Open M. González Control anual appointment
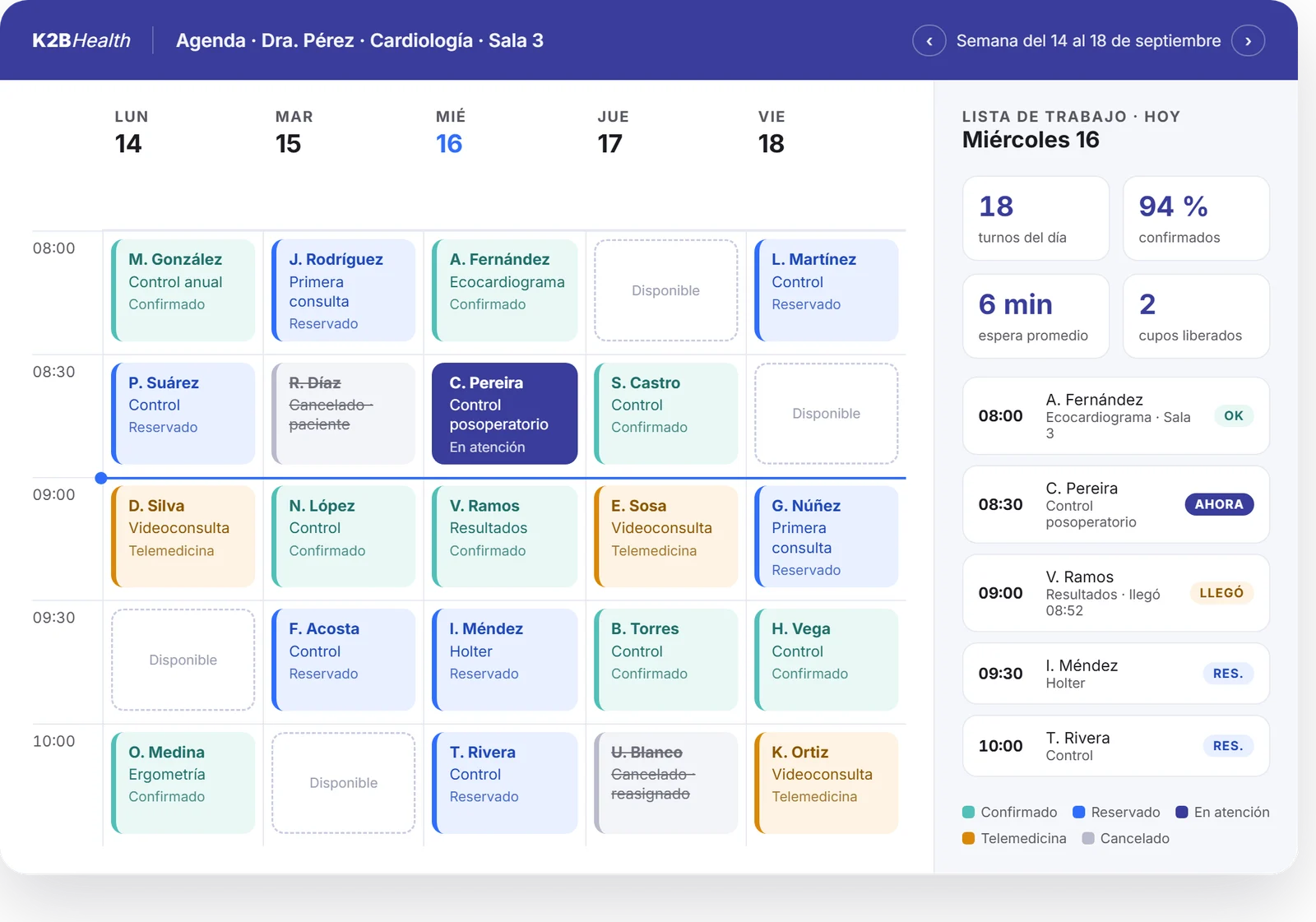Viewport: 1316px width, 922px height. (x=183, y=290)
